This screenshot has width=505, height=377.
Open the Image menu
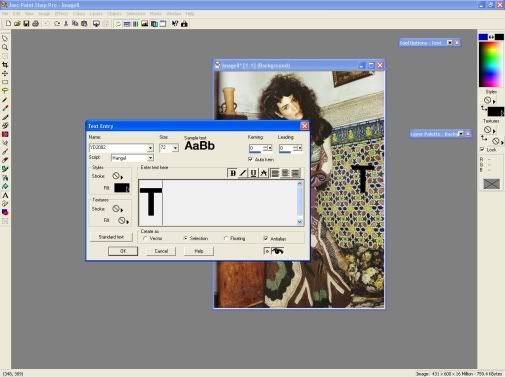44,14
